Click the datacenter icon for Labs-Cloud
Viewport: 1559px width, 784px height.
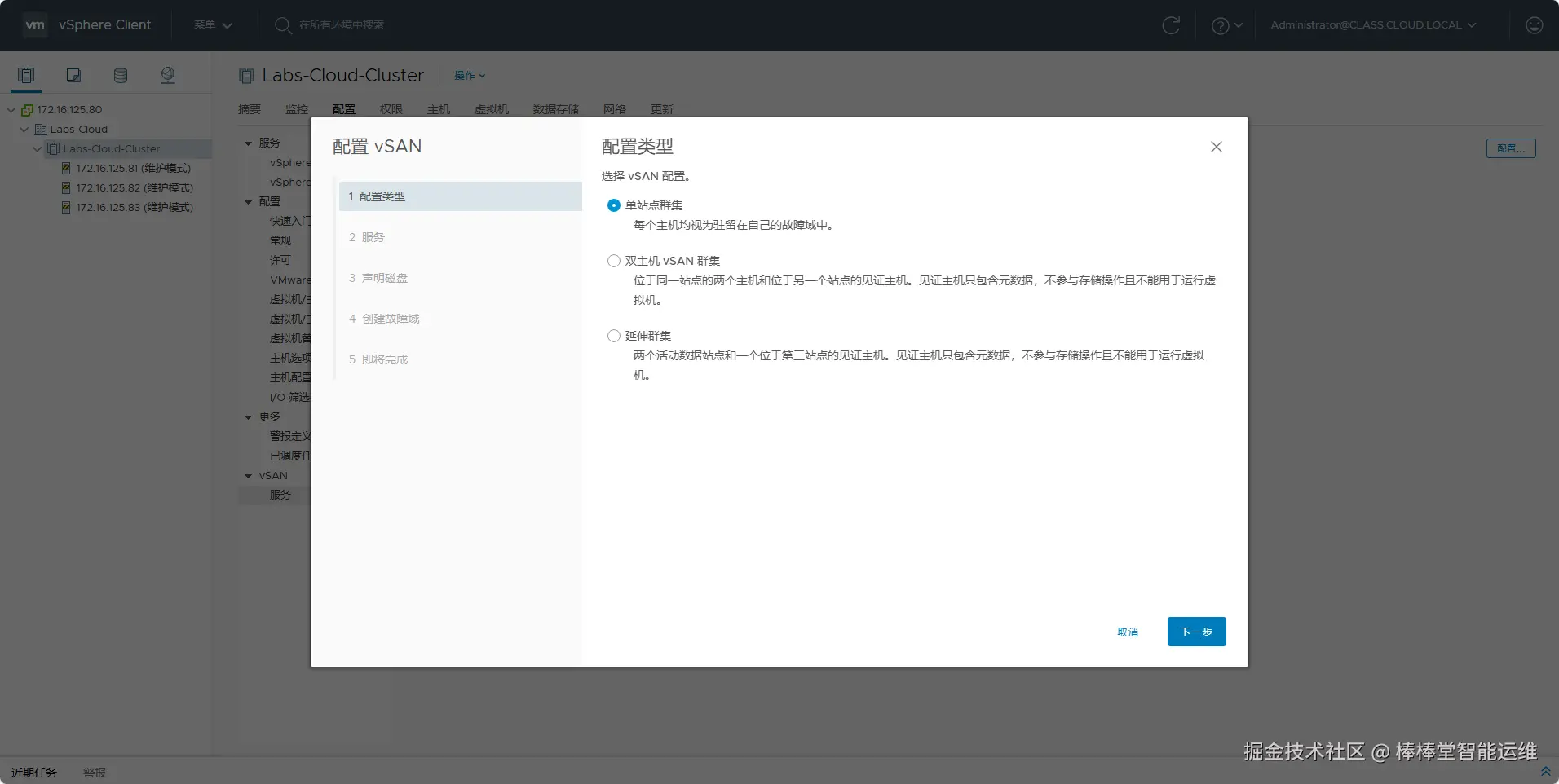(x=41, y=130)
